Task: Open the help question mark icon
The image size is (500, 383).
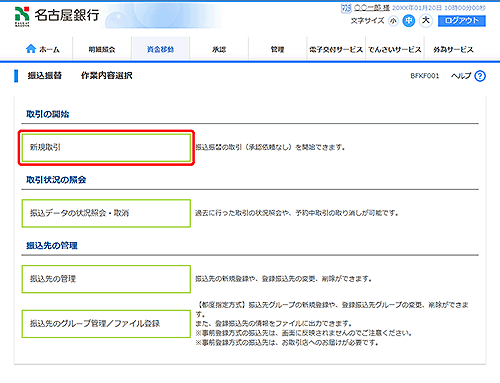Action: pos(480,76)
